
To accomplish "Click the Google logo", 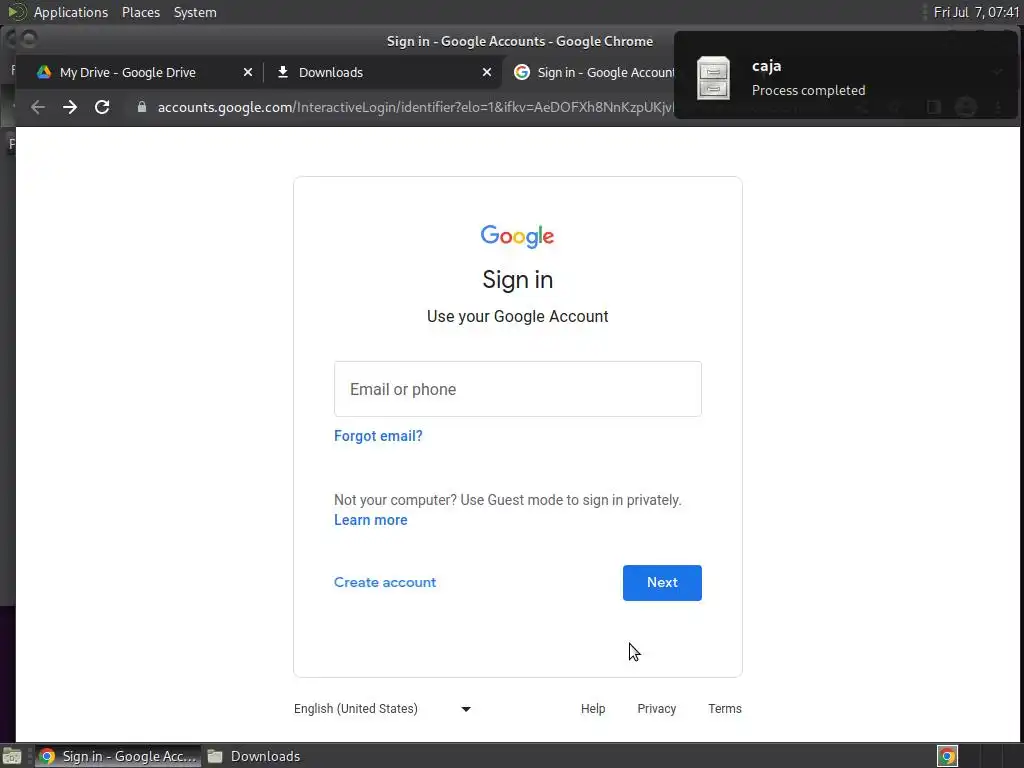I will (x=517, y=236).
